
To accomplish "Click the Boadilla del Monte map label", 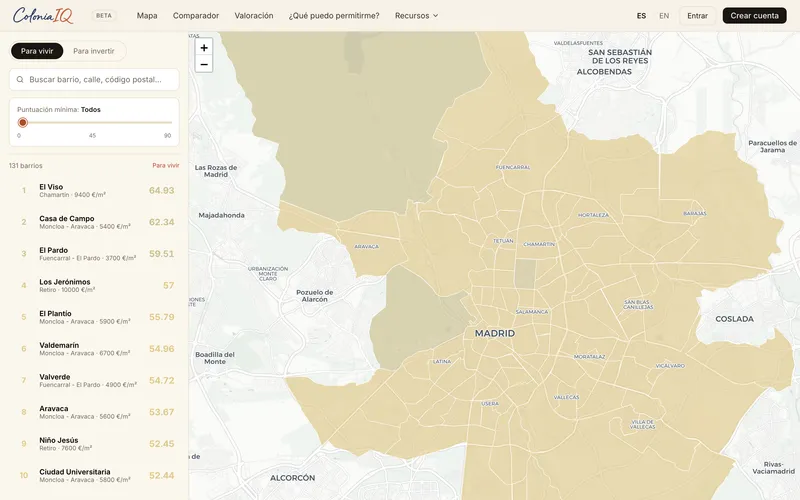I will [x=215, y=358].
